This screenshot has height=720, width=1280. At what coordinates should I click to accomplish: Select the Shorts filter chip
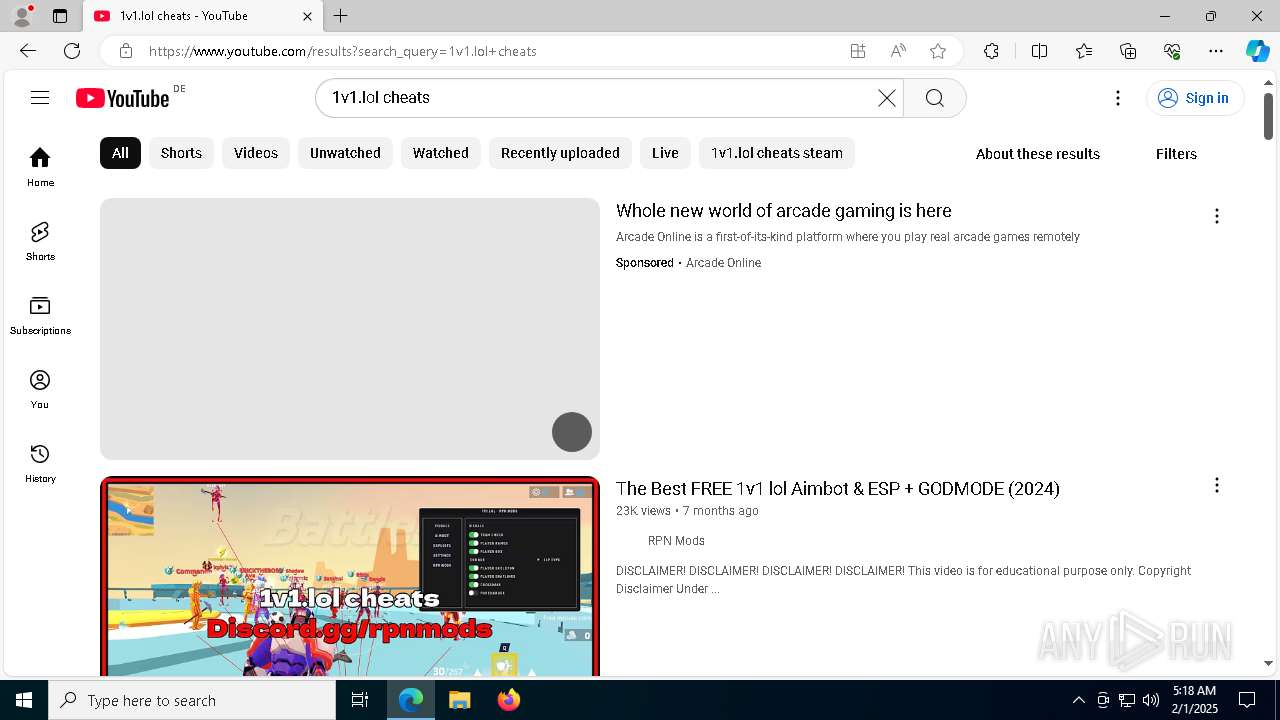181,153
